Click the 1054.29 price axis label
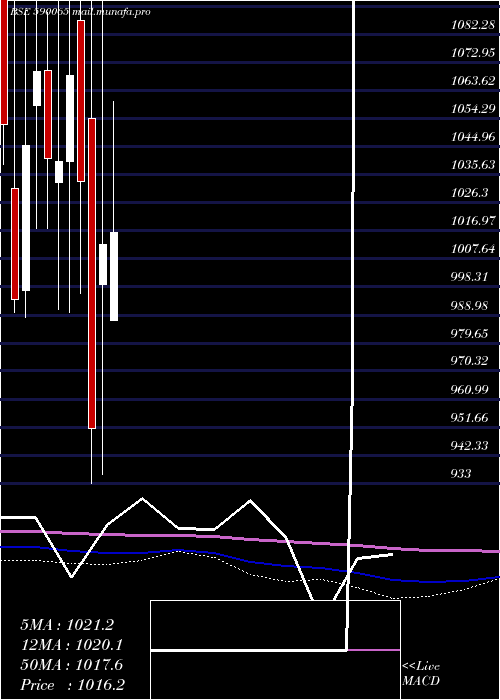Screen dimensions: 500x700 (x=473, y=109)
